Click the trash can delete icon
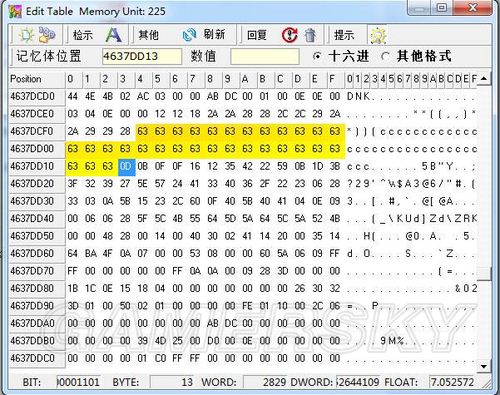Screen dimensions: 500x395 tap(310, 35)
